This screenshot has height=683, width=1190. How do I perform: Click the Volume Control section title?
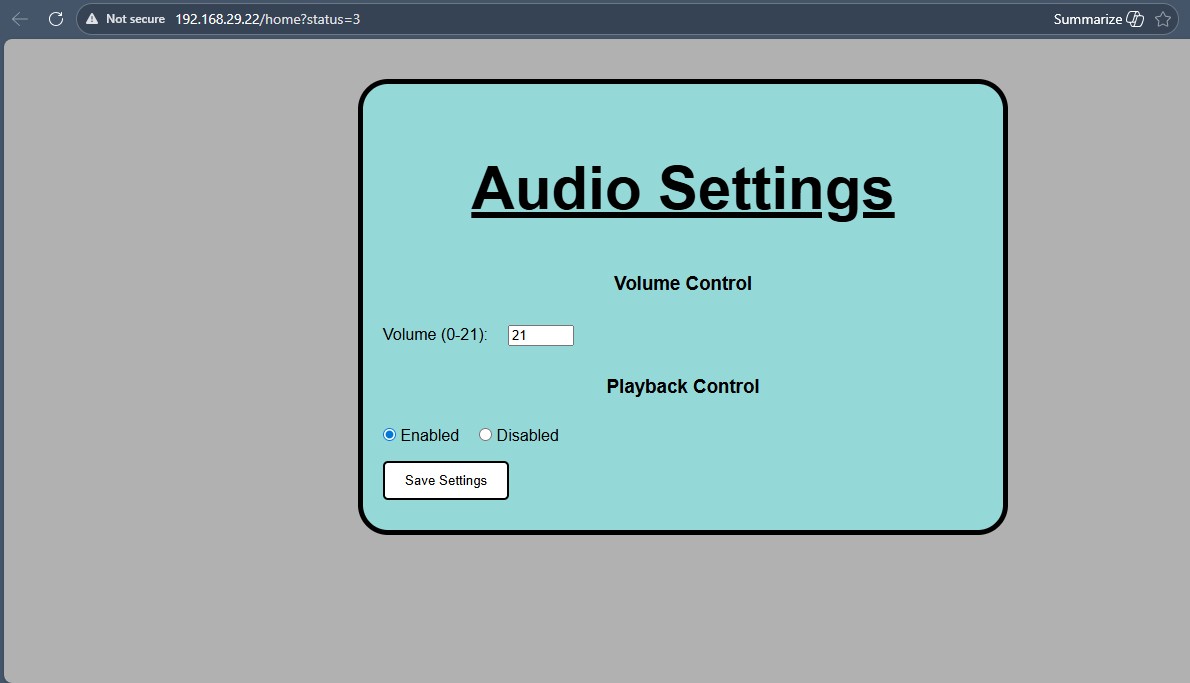(682, 283)
